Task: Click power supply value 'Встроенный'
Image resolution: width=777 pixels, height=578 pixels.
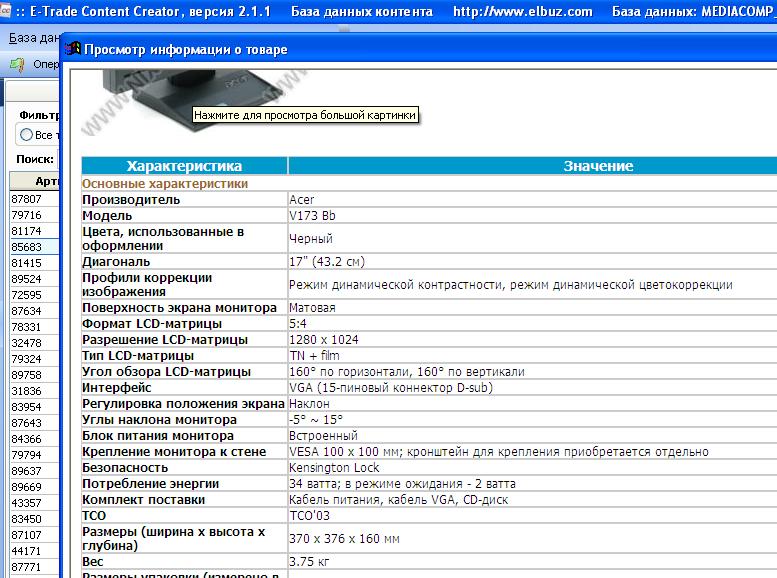Action: [x=324, y=436]
